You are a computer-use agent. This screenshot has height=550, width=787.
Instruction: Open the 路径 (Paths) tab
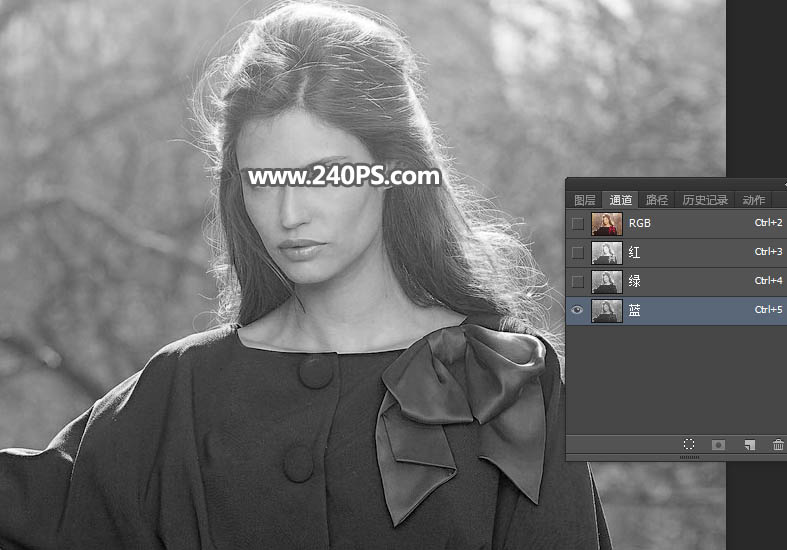(657, 200)
